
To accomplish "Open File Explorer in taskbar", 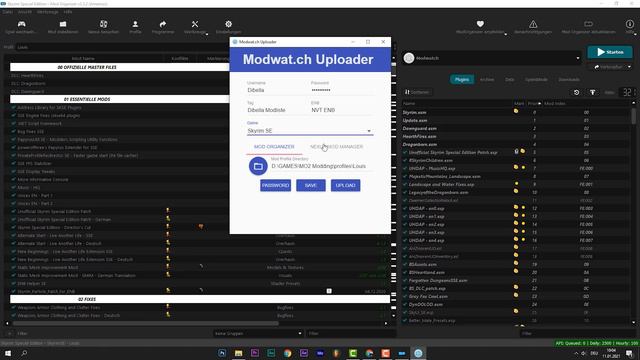I will click(x=238, y=353).
